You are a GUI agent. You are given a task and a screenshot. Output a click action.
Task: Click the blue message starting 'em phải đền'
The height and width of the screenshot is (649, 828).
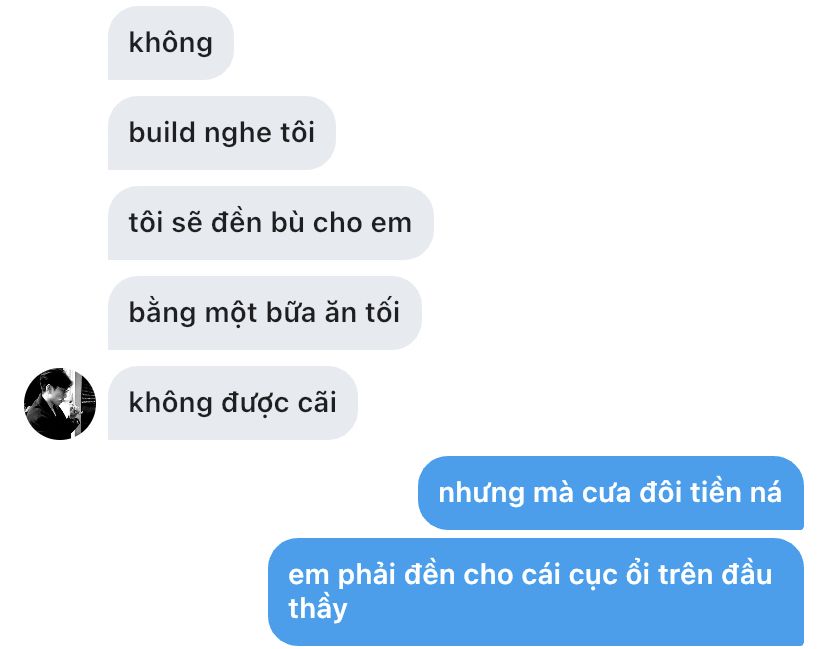(536, 592)
